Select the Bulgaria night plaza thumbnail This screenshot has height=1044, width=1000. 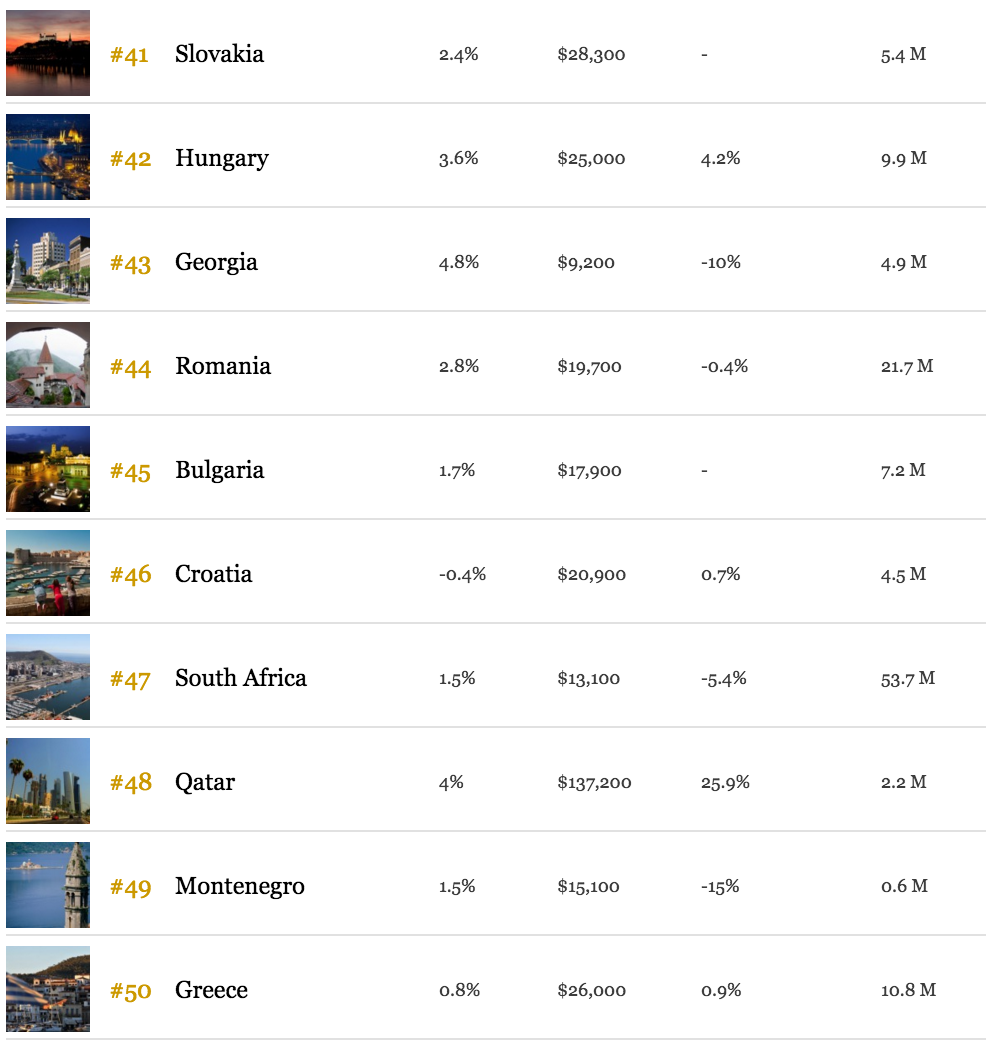click(x=48, y=469)
